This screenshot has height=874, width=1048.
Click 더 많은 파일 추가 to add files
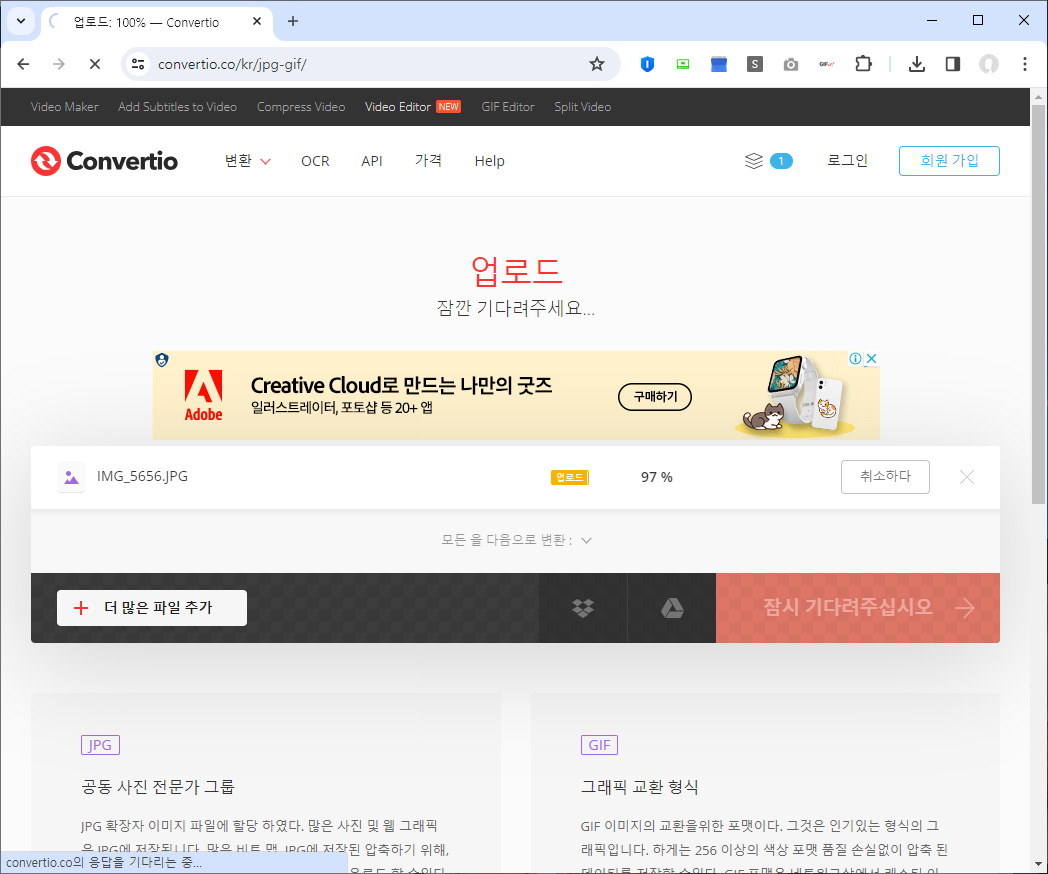click(x=151, y=607)
